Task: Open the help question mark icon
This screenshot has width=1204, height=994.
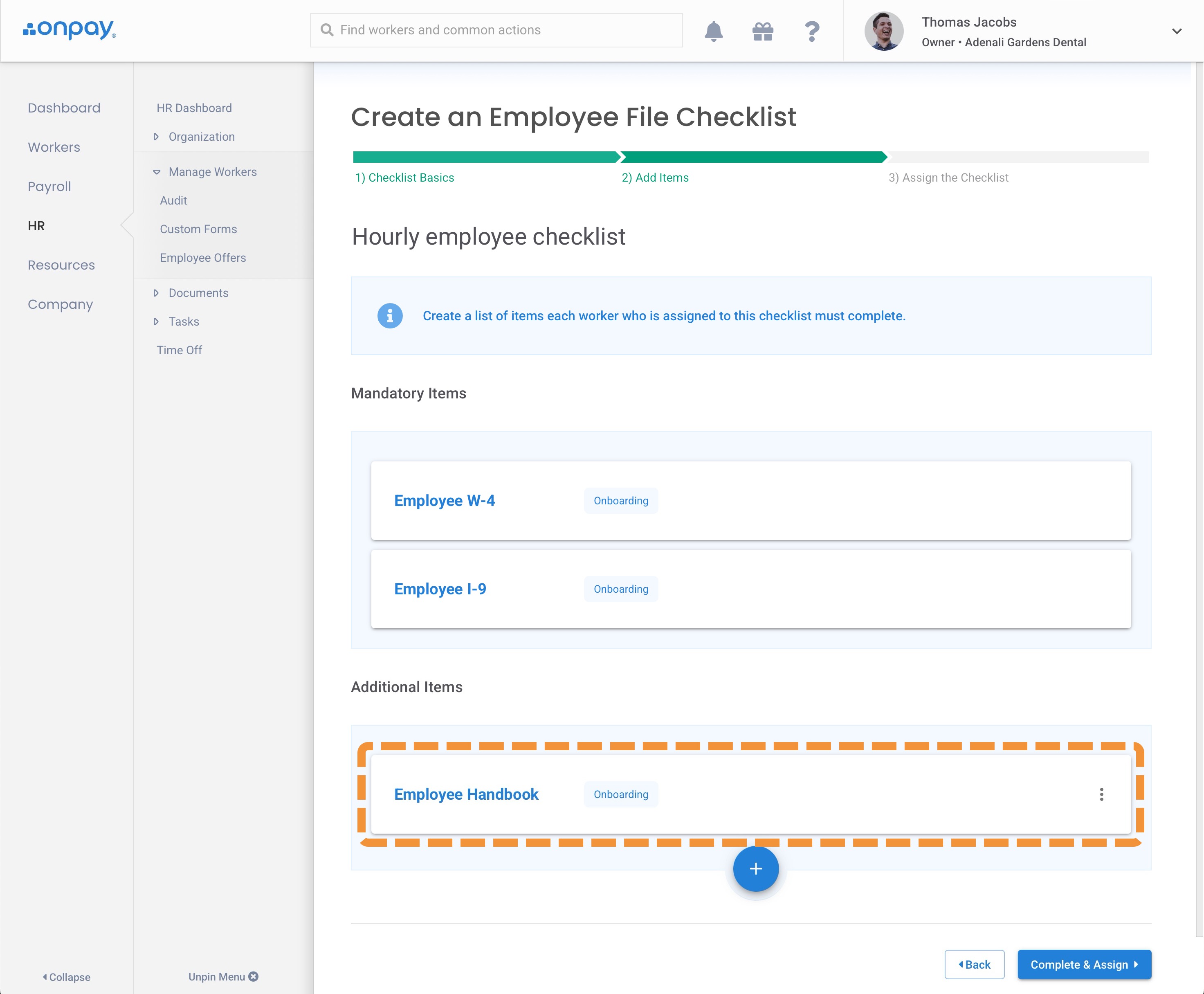Action: point(812,31)
